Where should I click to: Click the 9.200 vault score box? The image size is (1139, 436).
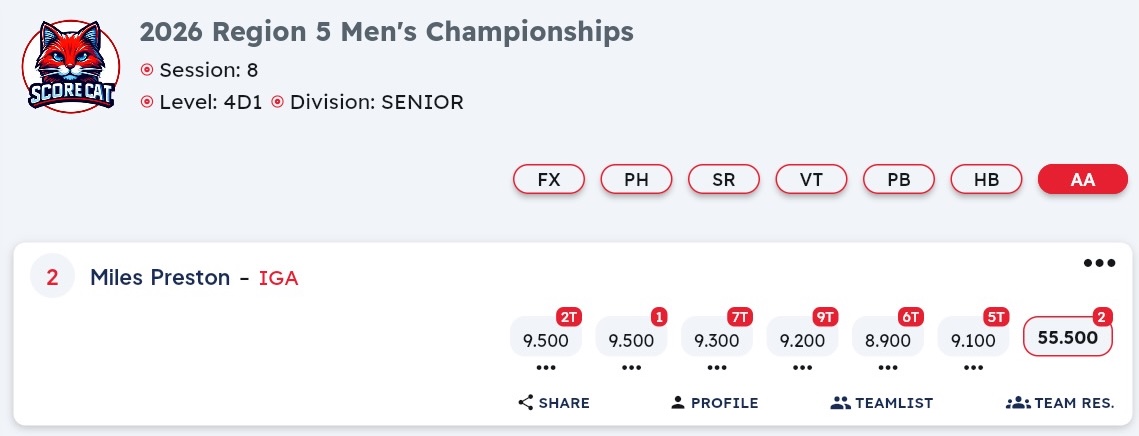click(802, 340)
